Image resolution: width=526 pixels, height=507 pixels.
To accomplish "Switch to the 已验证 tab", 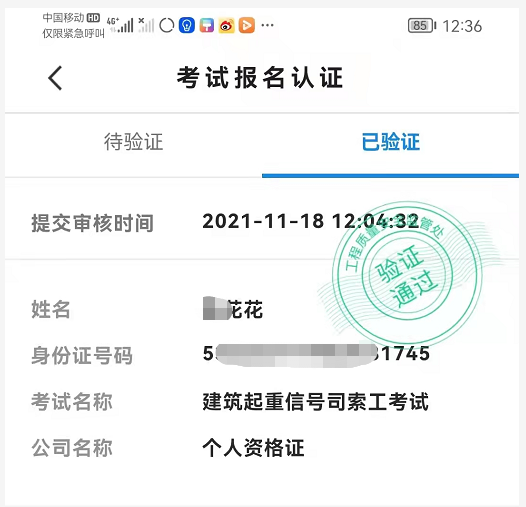I will [390, 142].
